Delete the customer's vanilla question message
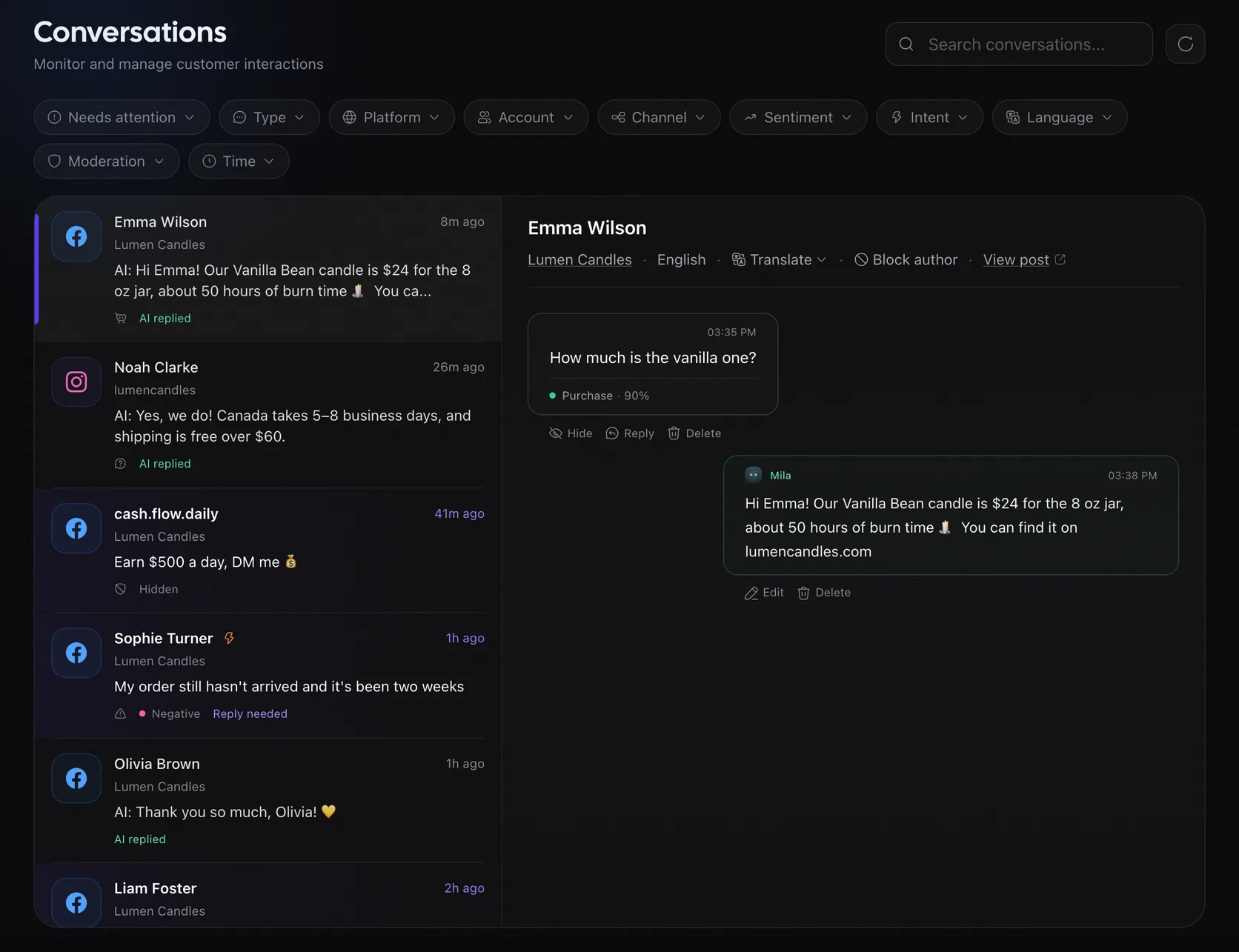 [x=694, y=433]
